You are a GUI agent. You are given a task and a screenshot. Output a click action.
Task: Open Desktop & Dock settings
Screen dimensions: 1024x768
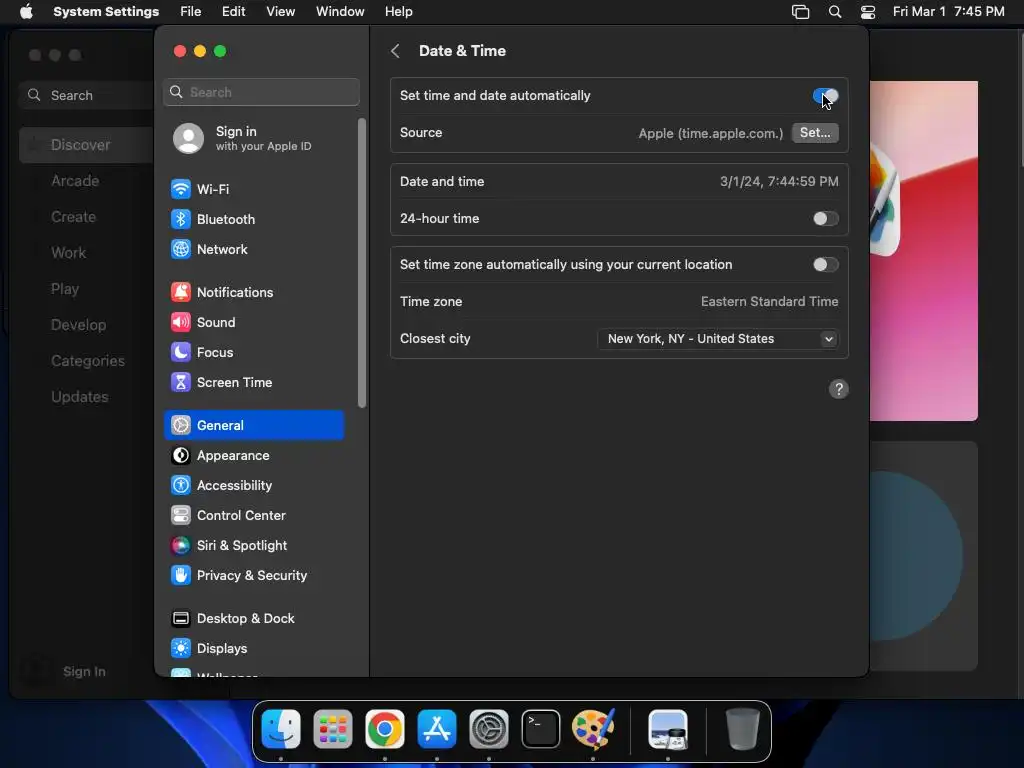[x=253, y=618]
